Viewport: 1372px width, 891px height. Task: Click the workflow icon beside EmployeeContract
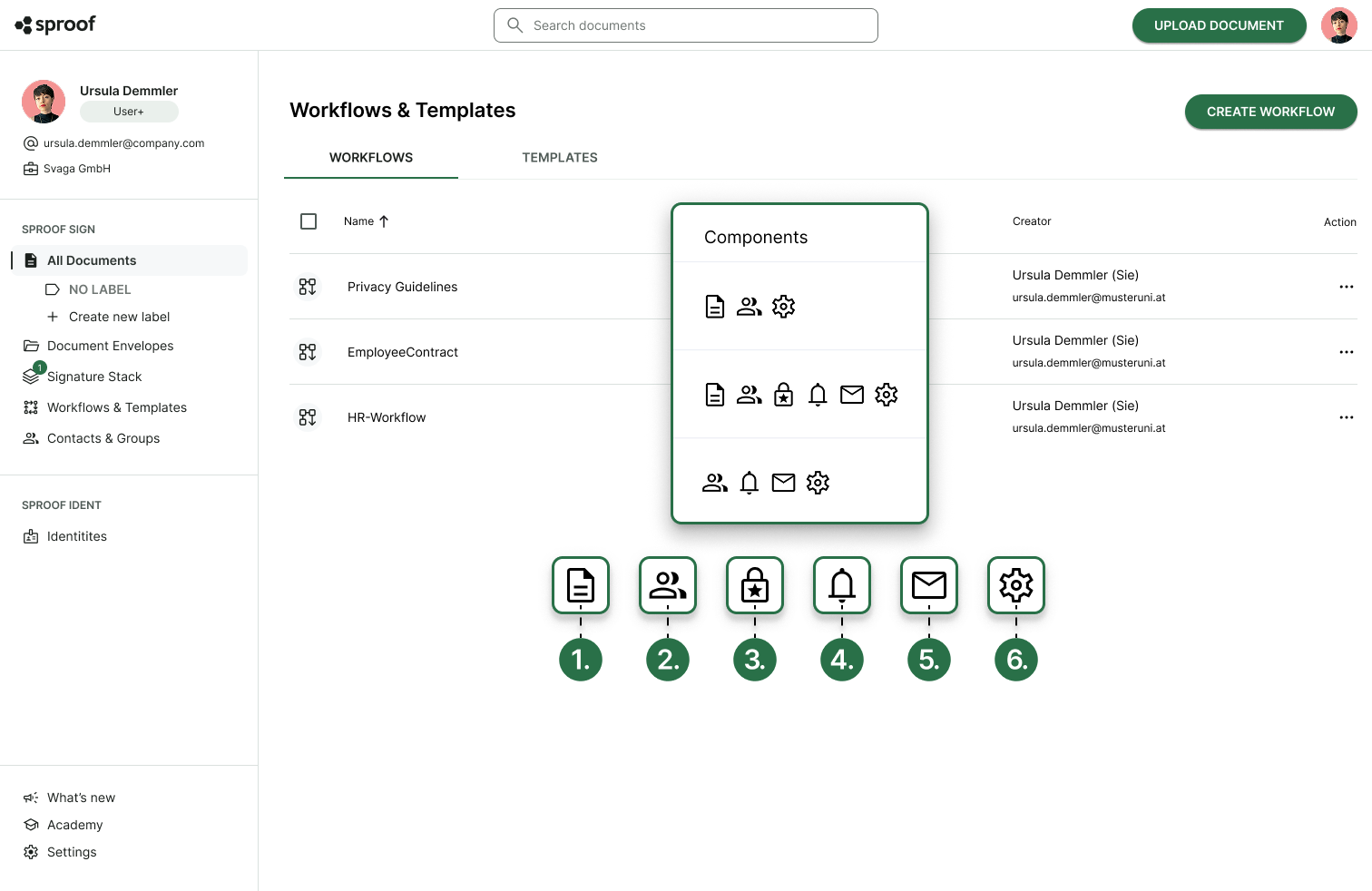(x=308, y=352)
